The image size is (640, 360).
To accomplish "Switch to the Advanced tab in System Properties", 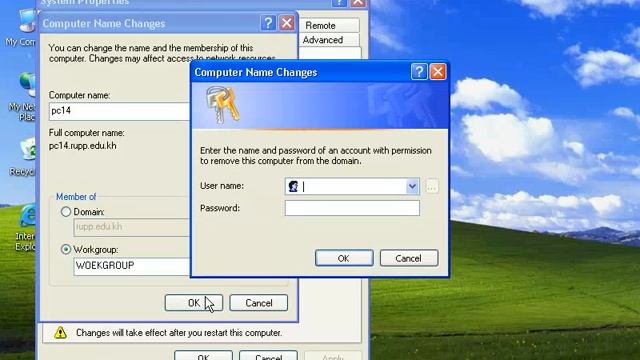I will 329,40.
